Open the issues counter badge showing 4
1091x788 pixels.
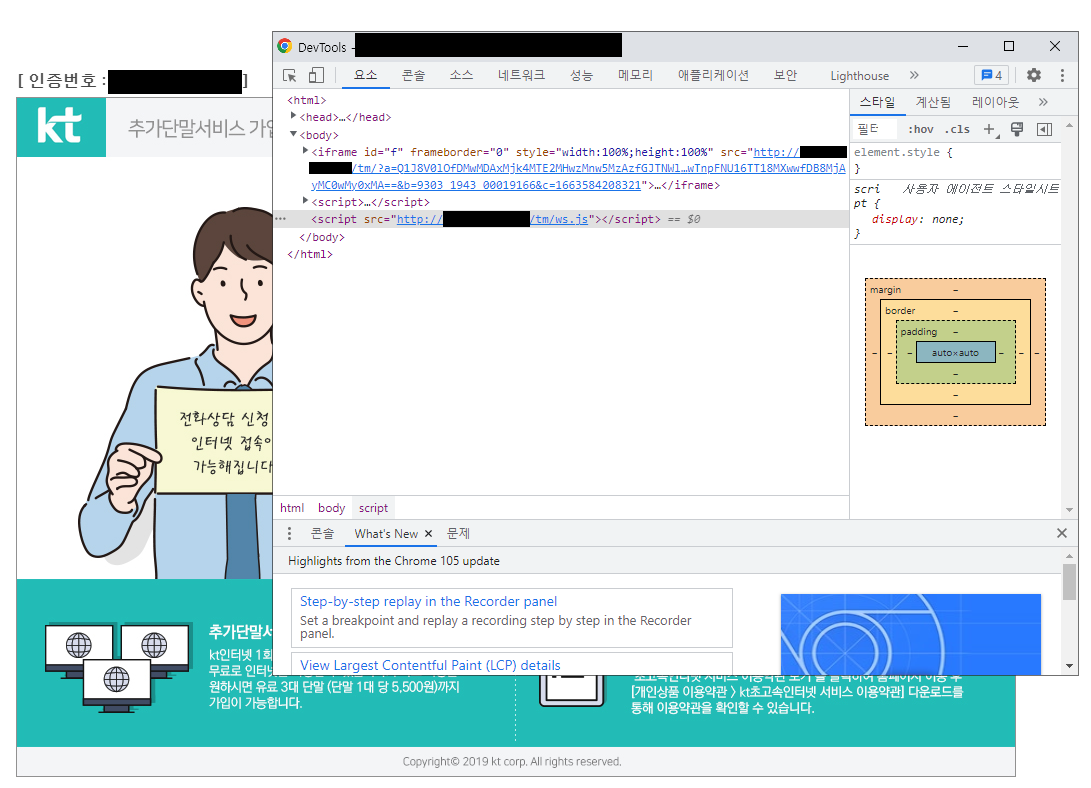point(992,75)
